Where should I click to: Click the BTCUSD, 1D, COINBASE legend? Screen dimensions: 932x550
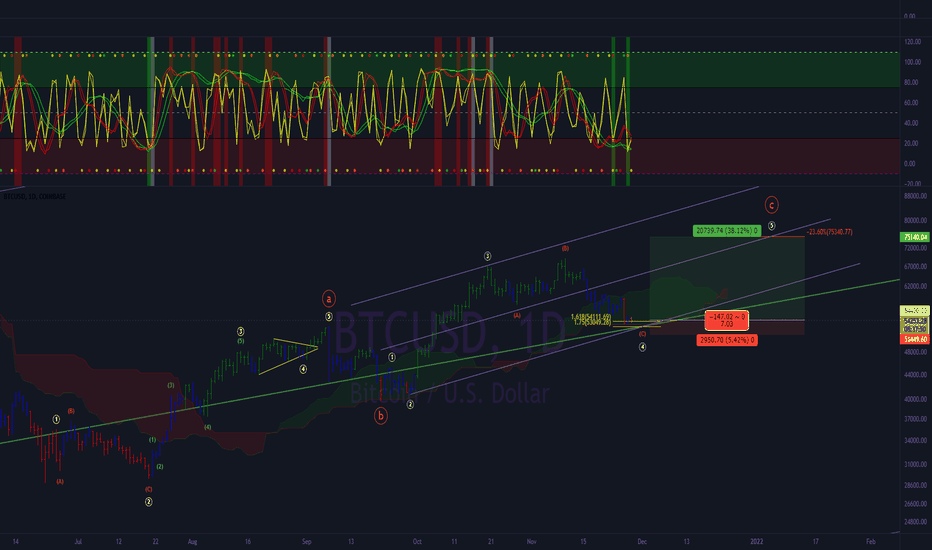(34, 196)
